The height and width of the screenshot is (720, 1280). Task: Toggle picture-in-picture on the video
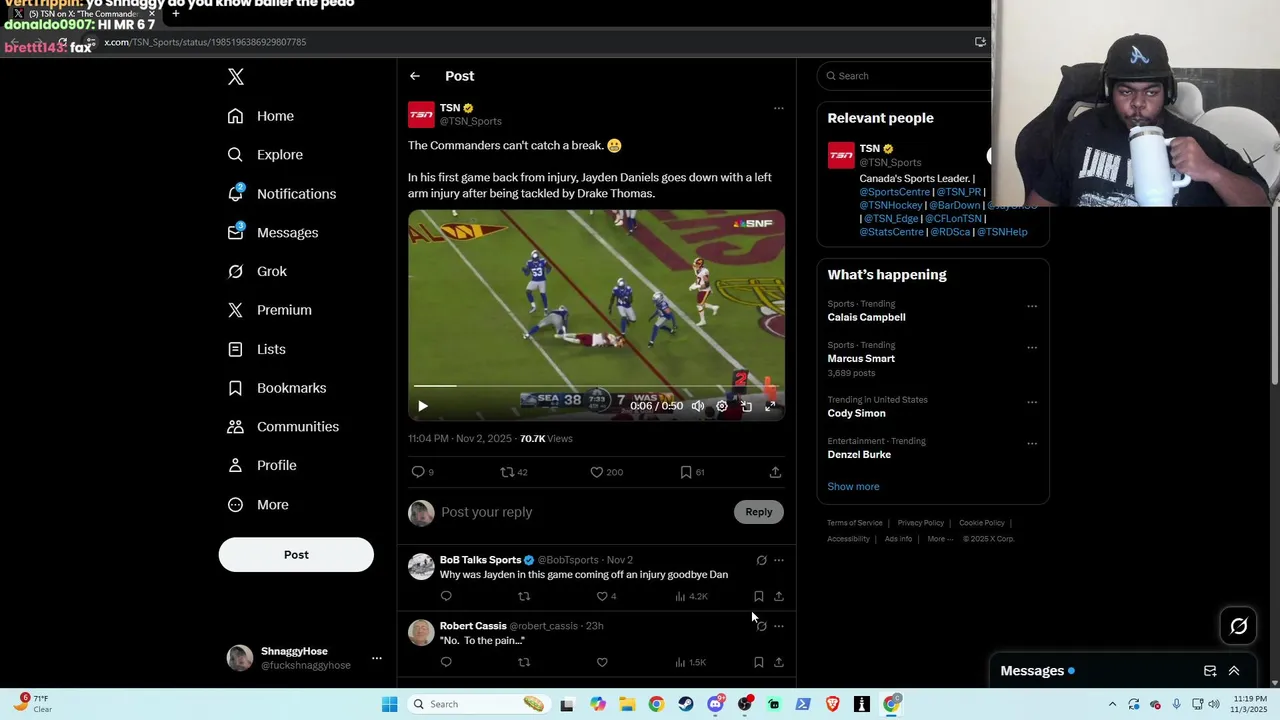coord(746,406)
